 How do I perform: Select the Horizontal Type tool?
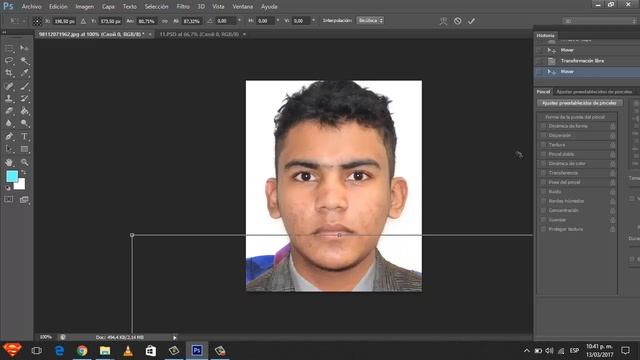(x=24, y=136)
